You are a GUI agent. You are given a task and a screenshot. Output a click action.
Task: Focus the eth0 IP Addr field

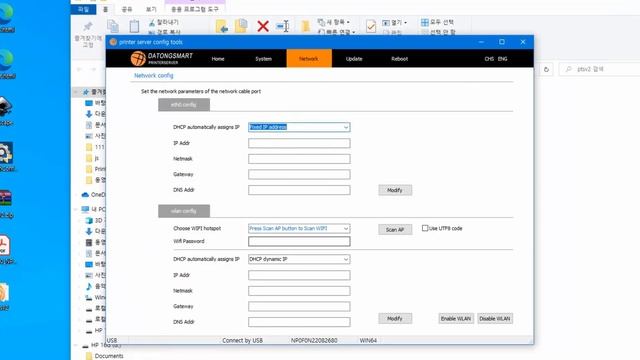tap(299, 143)
